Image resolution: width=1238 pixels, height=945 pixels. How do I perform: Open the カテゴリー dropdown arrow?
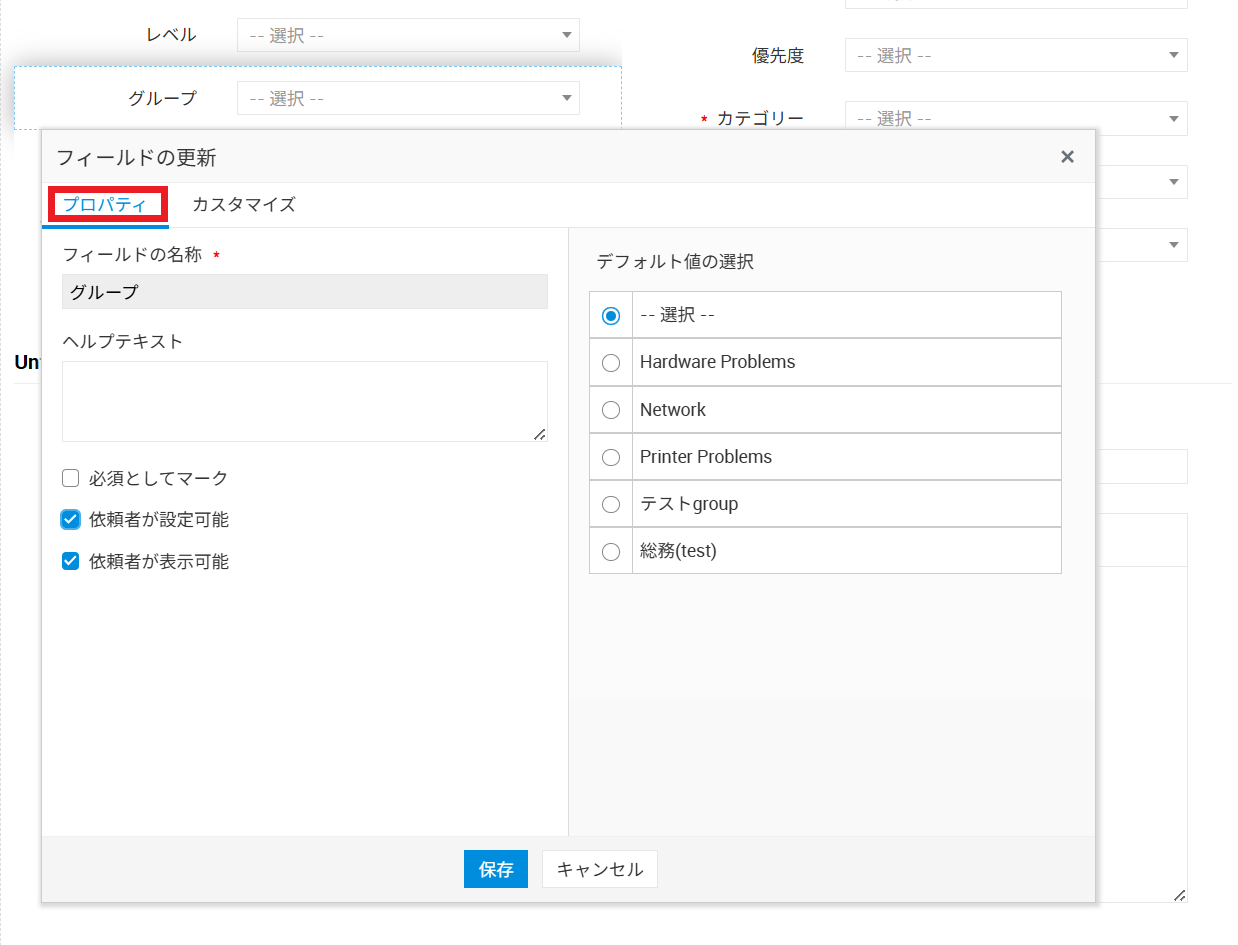point(1173,119)
